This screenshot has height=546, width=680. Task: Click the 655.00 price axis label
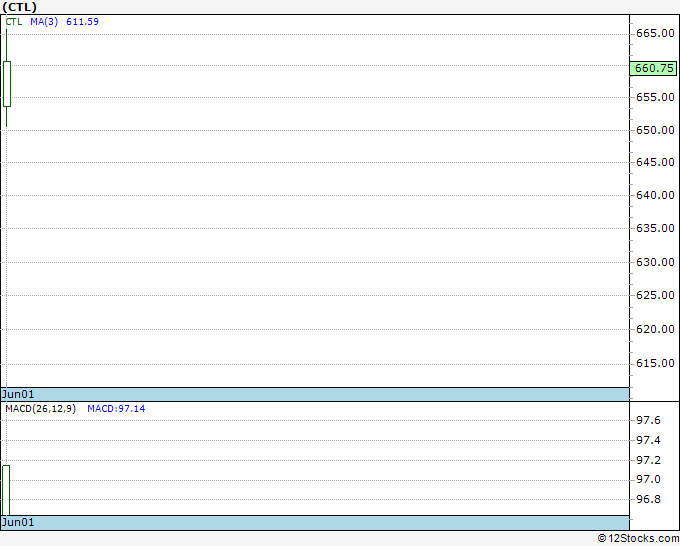(x=655, y=97)
